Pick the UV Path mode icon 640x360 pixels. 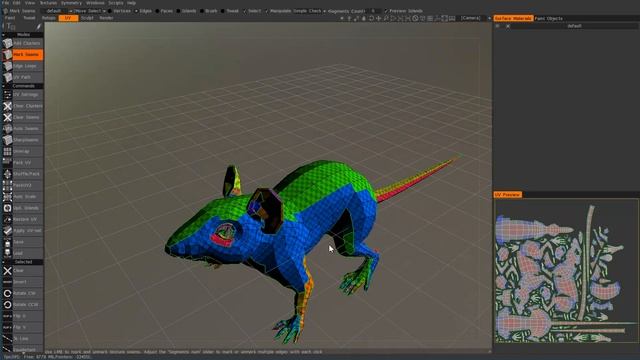tap(7, 77)
